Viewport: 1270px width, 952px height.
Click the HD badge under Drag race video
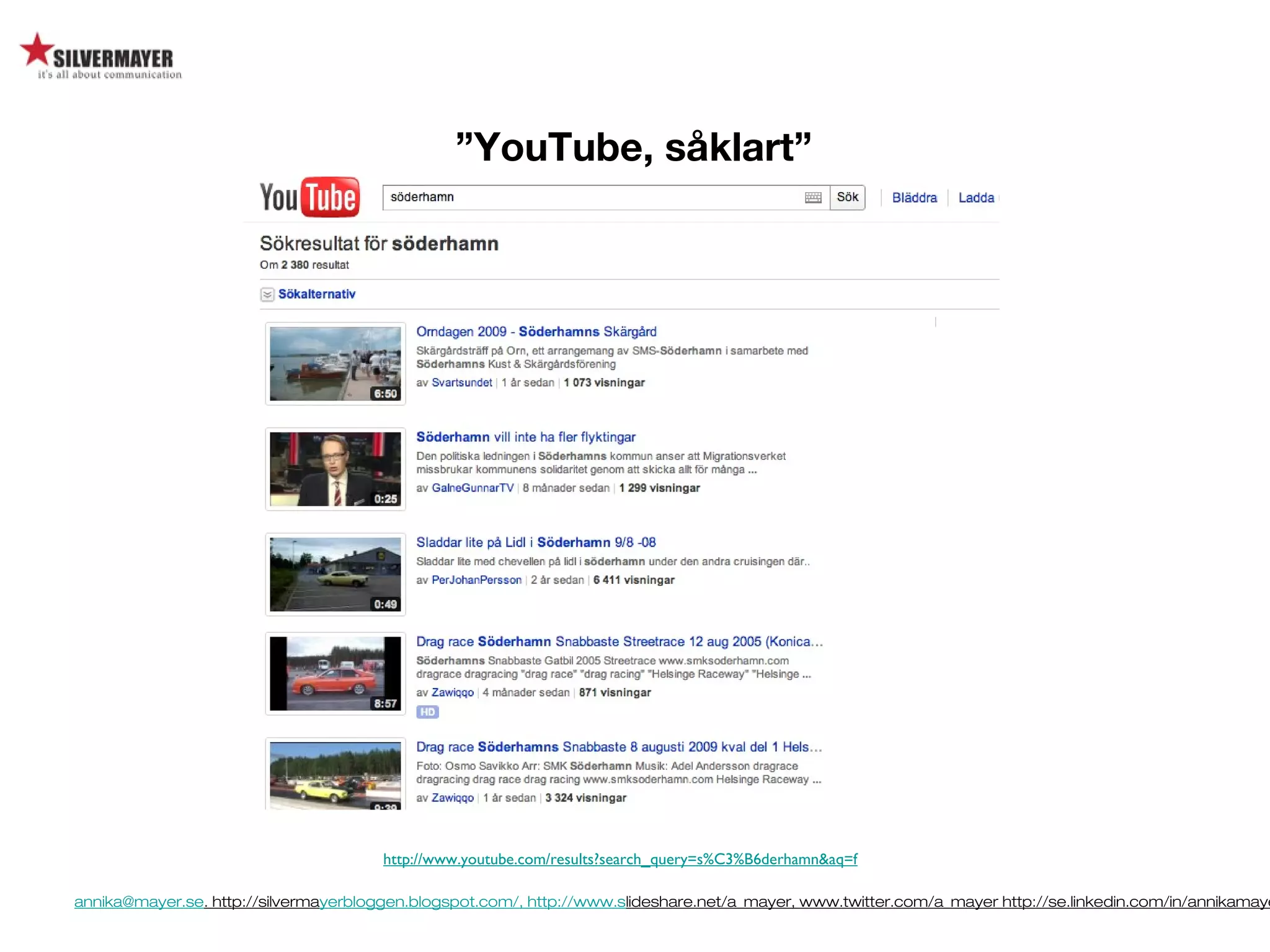coord(427,712)
